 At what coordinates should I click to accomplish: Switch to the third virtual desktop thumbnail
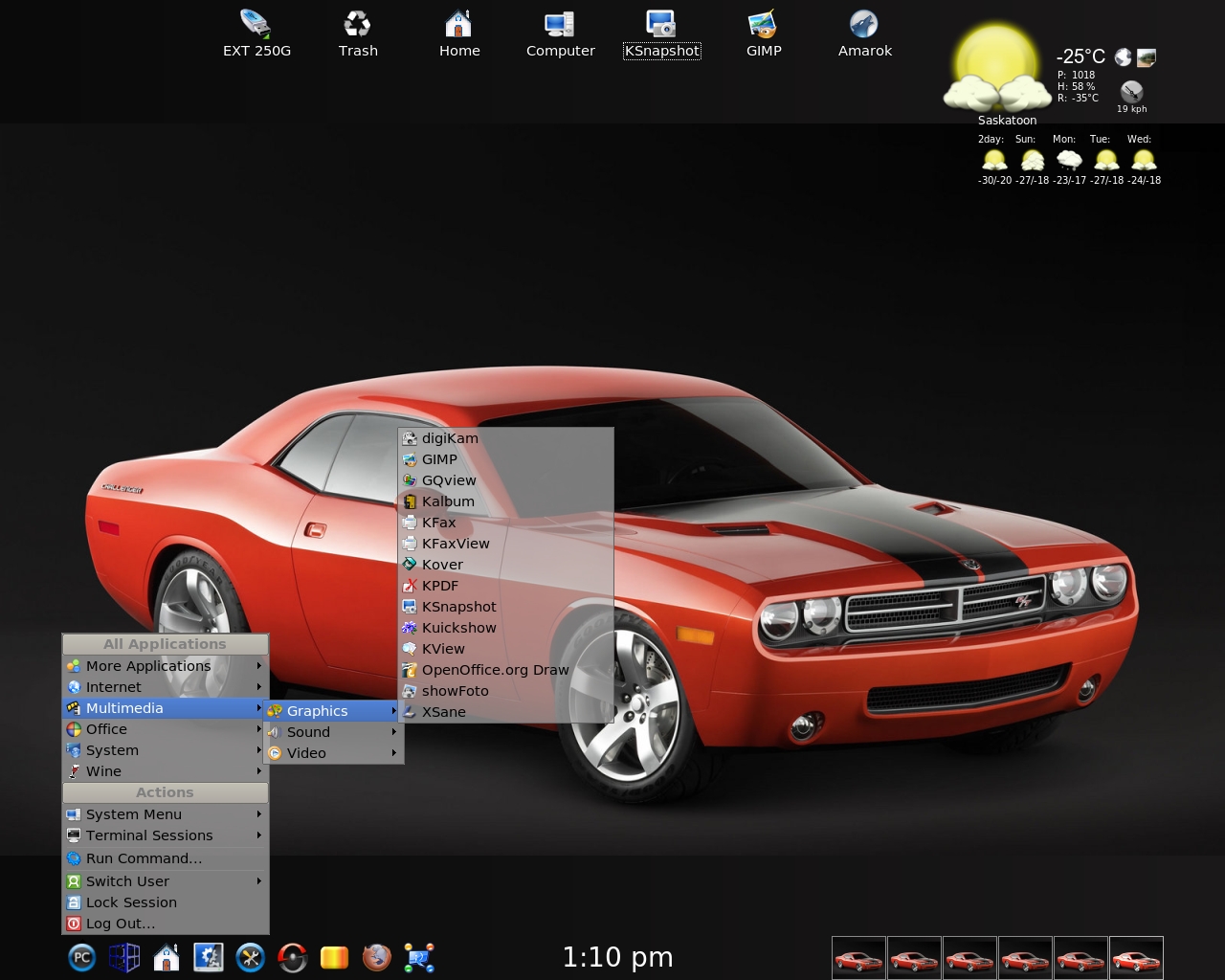pyautogui.click(x=969, y=958)
